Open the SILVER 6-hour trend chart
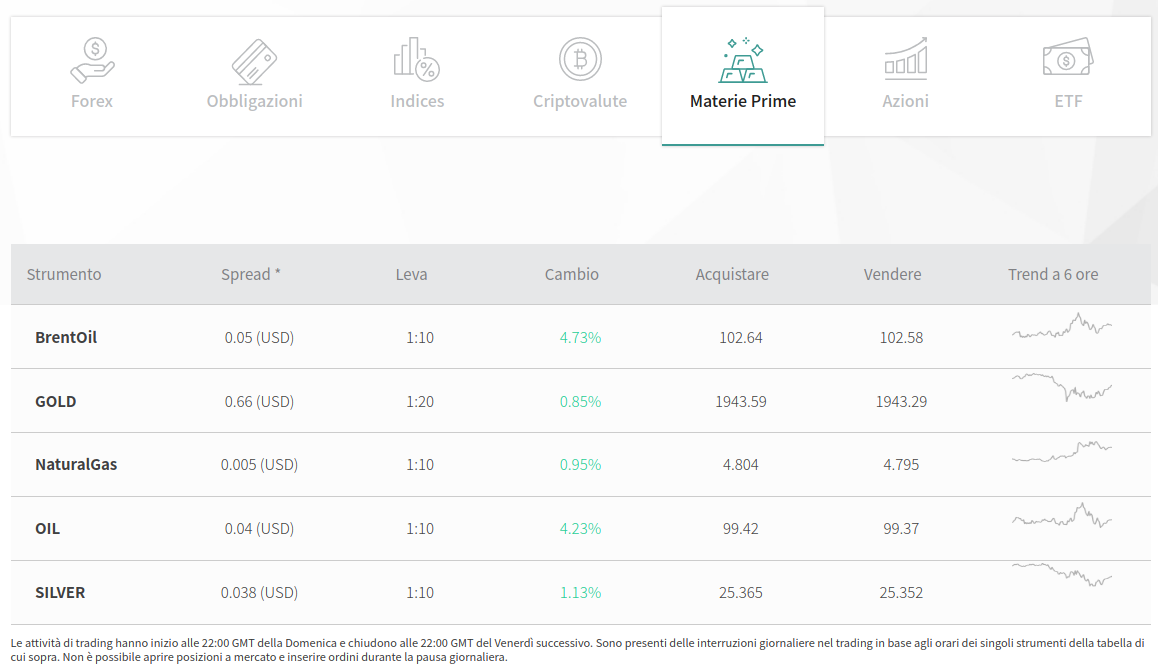Image resolution: width=1158 pixels, height=672 pixels. coord(1061,575)
